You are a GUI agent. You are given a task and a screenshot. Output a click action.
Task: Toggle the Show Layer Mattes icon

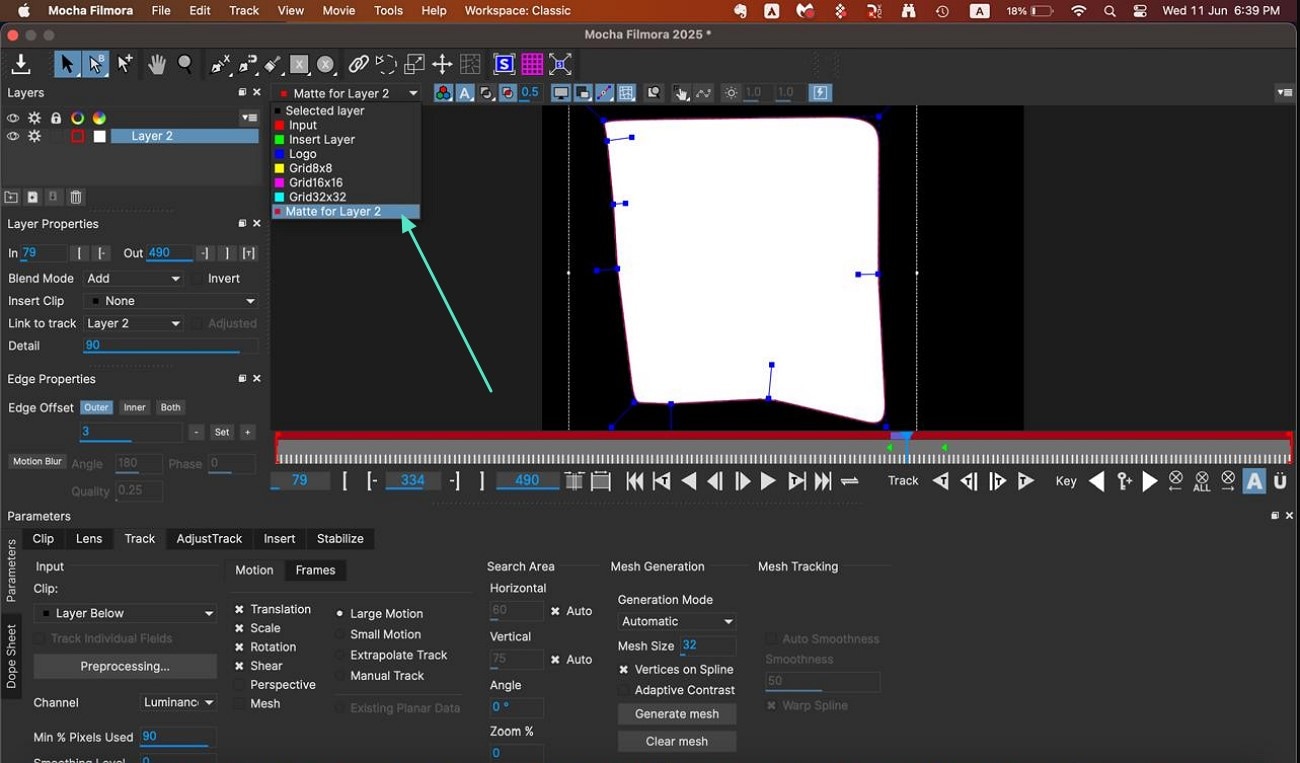tap(487, 93)
